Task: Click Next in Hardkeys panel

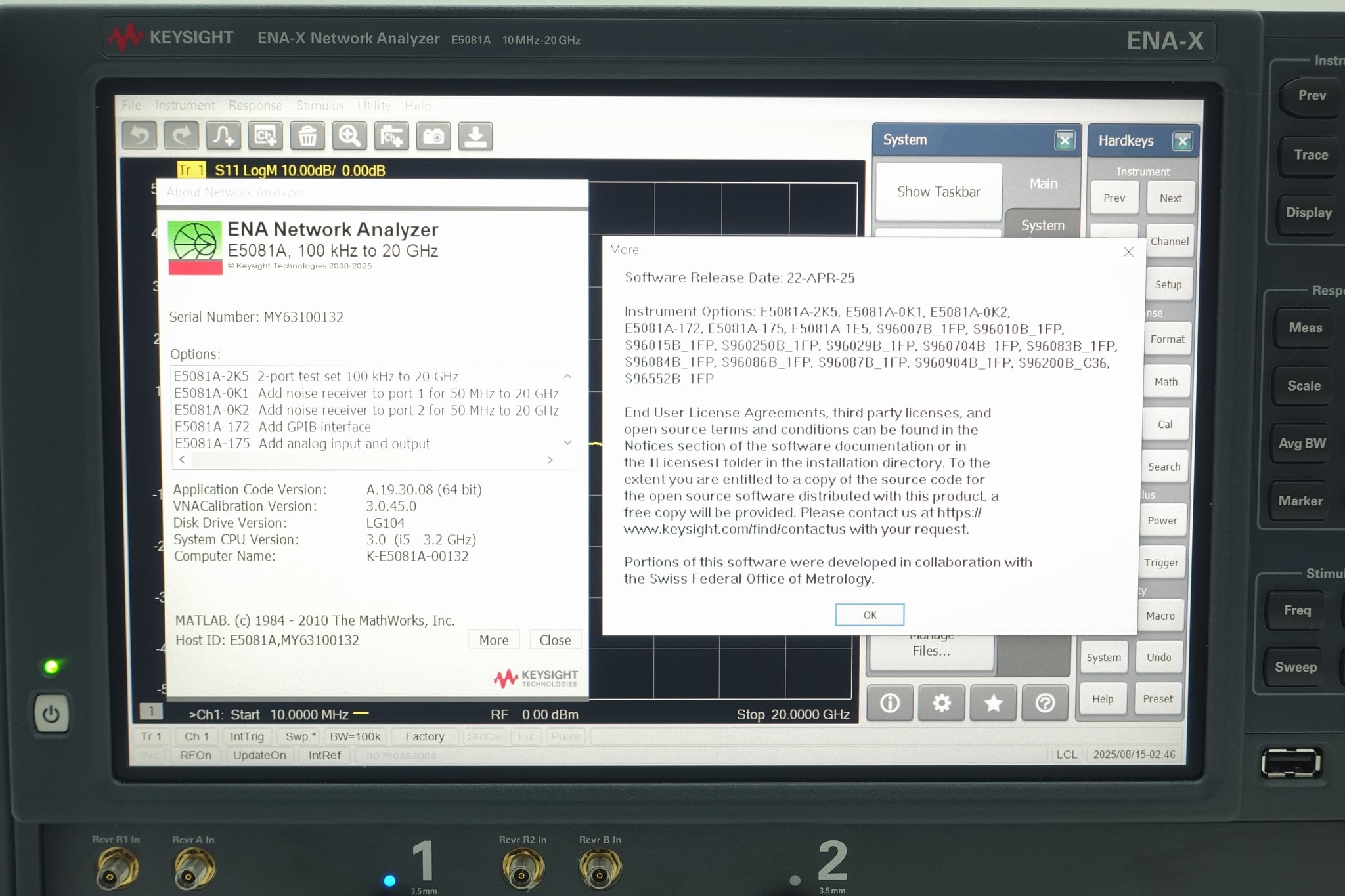Action: [x=1170, y=198]
